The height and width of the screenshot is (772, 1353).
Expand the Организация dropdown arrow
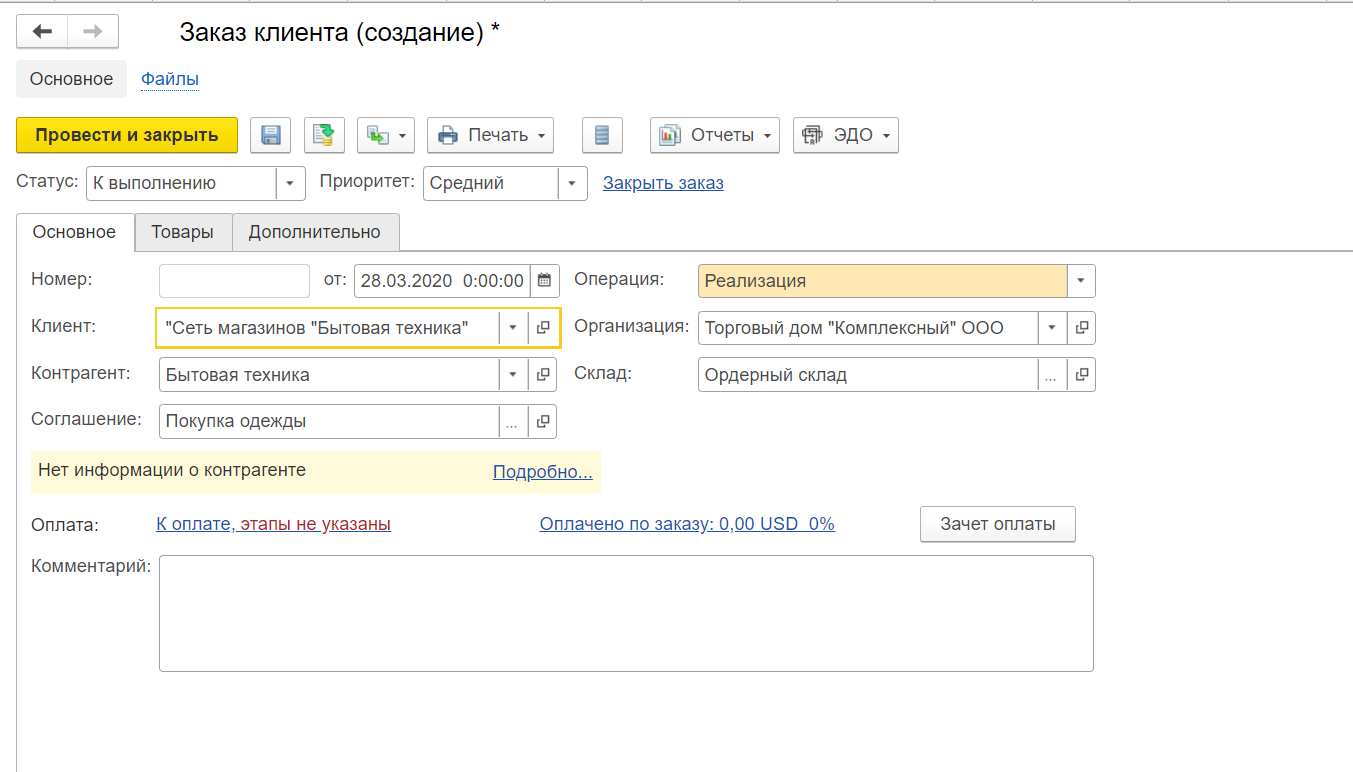[1052, 327]
